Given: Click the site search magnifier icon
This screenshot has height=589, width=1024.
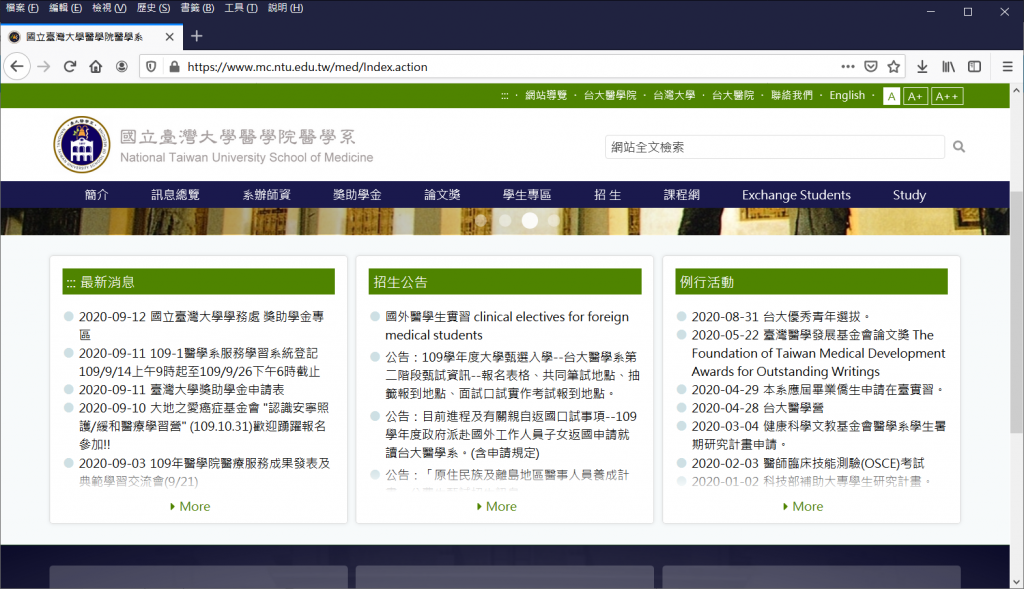Looking at the screenshot, I should pos(959,147).
